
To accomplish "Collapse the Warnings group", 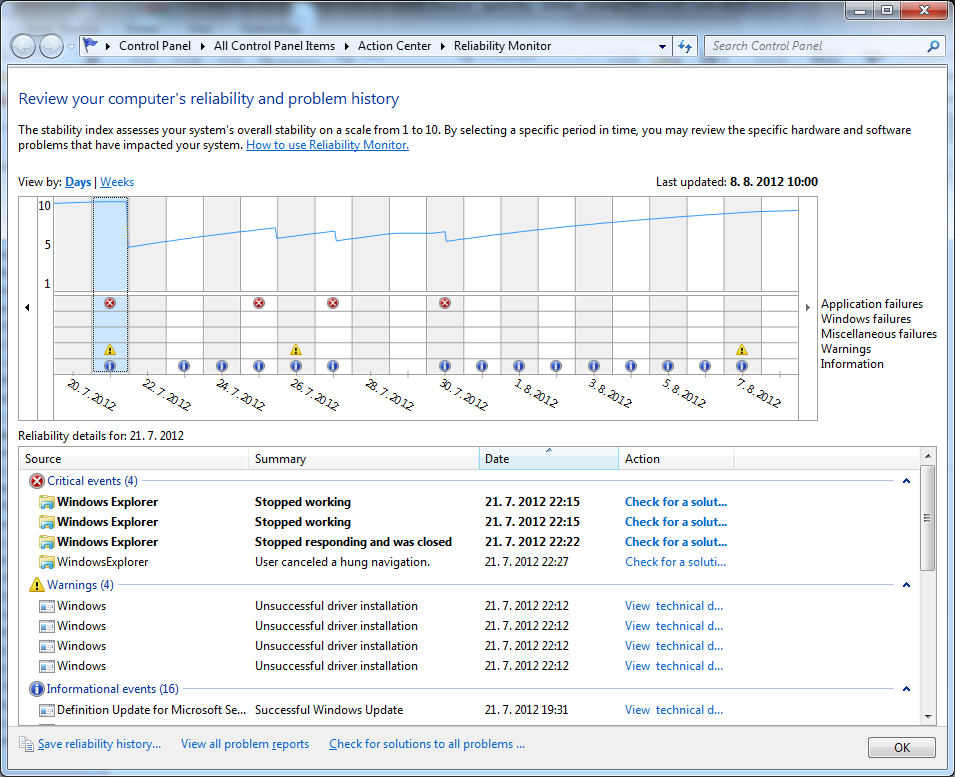I will [x=906, y=585].
